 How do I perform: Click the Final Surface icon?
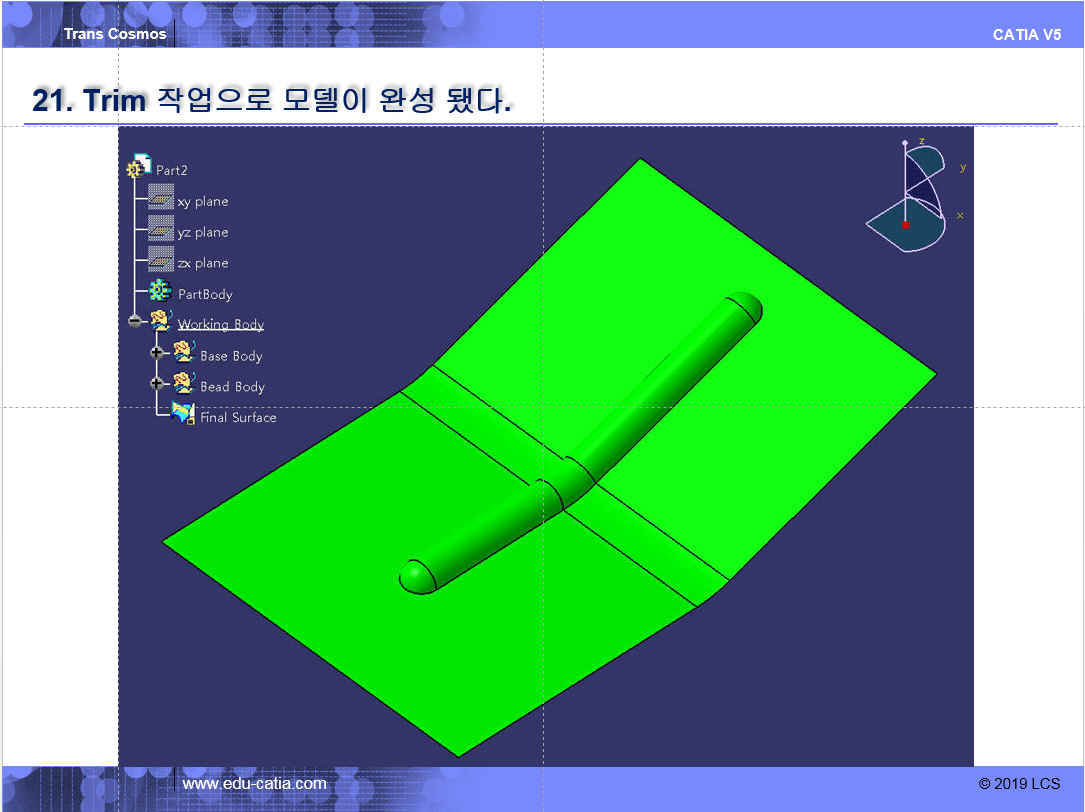tap(184, 415)
